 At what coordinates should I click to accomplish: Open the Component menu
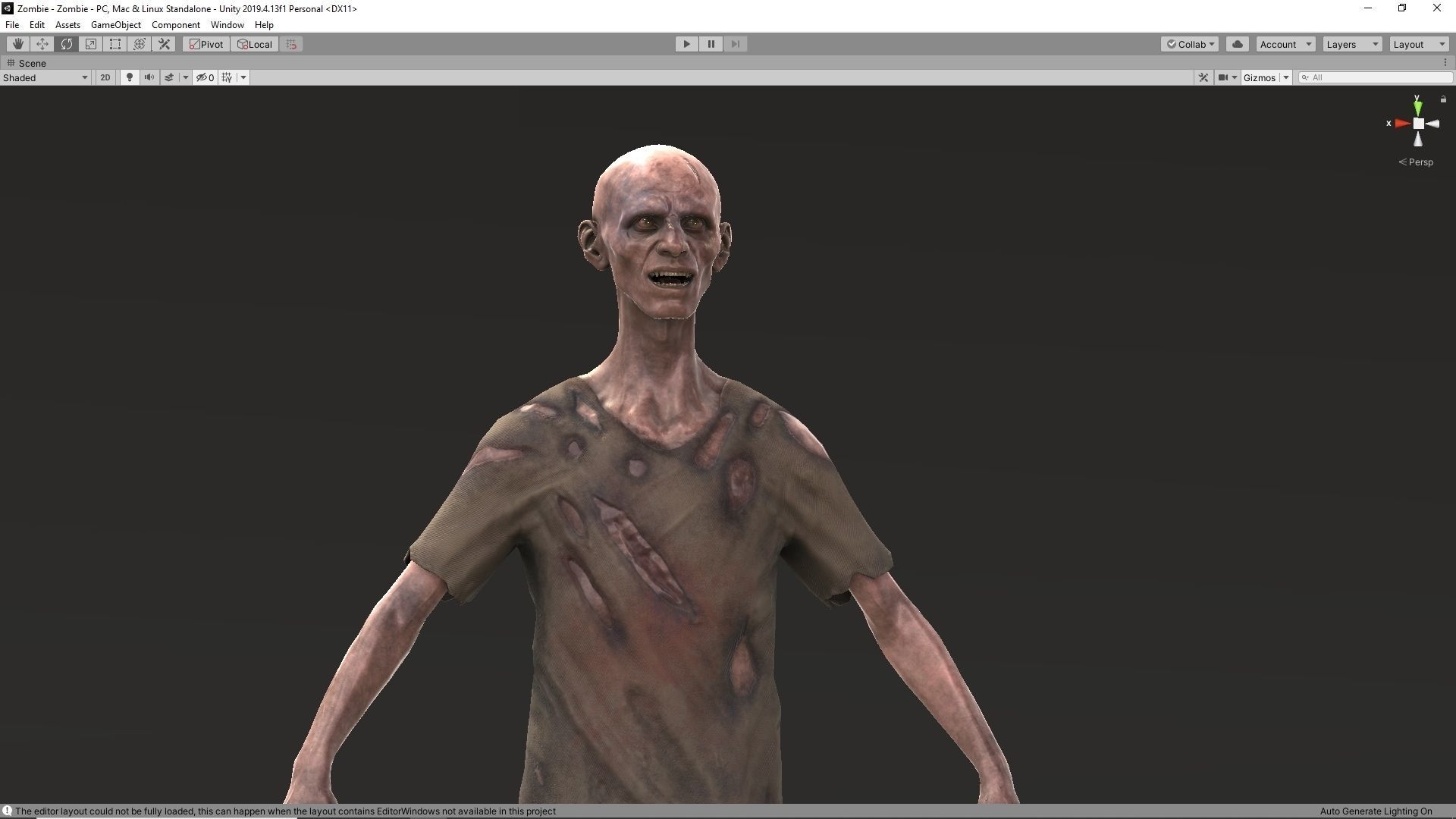tap(175, 25)
